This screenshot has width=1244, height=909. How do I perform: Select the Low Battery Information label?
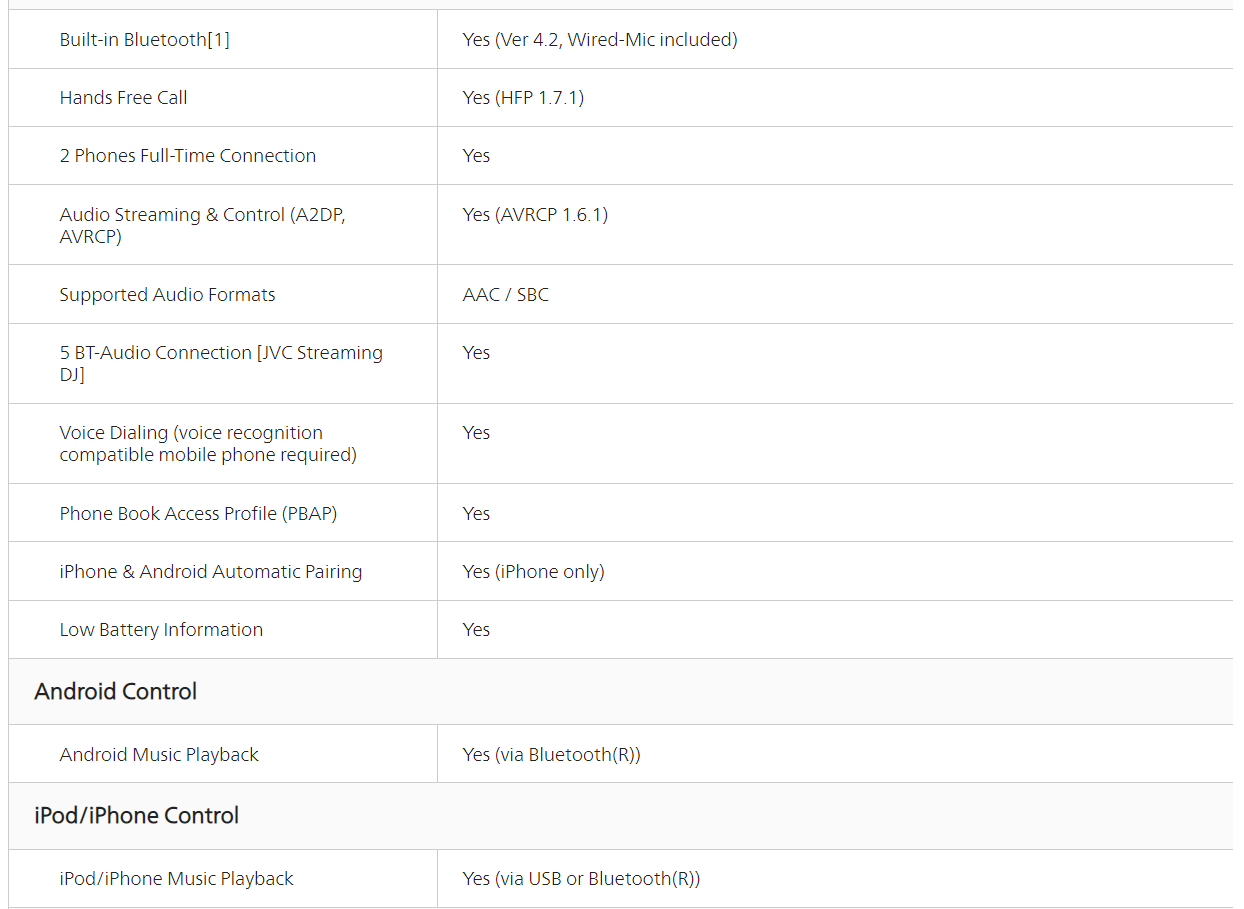tap(161, 630)
